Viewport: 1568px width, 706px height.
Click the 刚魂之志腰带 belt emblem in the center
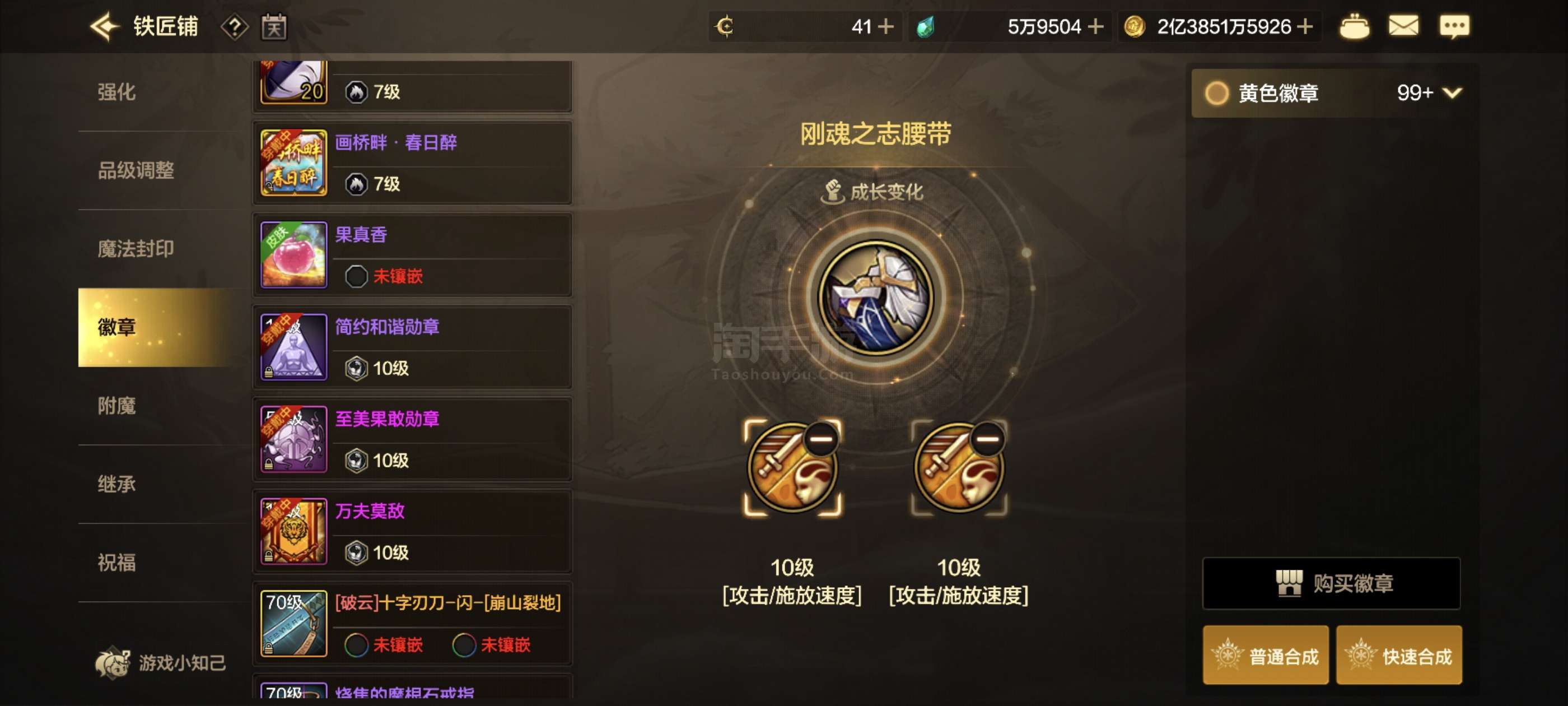coord(875,298)
